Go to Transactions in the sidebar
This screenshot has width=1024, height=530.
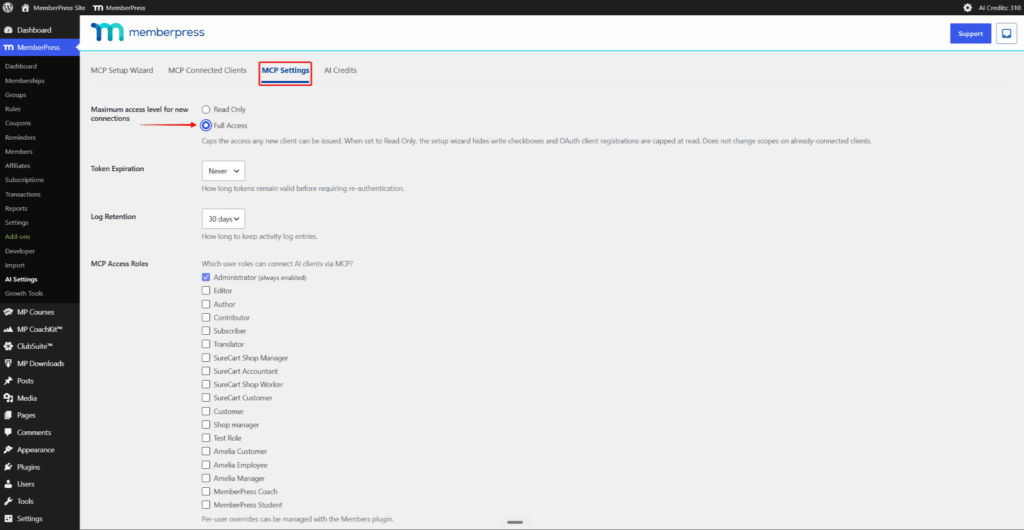23,195
